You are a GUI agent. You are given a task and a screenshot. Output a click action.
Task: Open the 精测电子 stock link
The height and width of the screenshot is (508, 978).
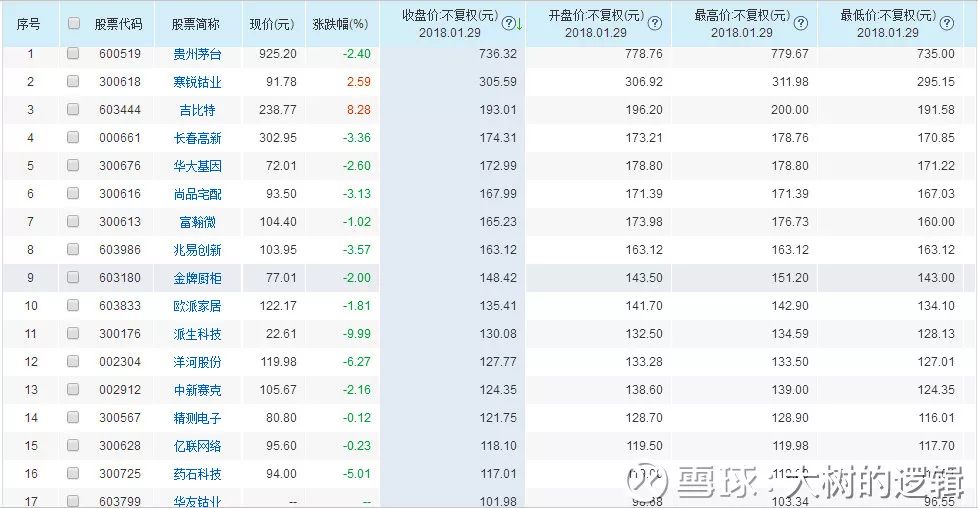pos(197,418)
